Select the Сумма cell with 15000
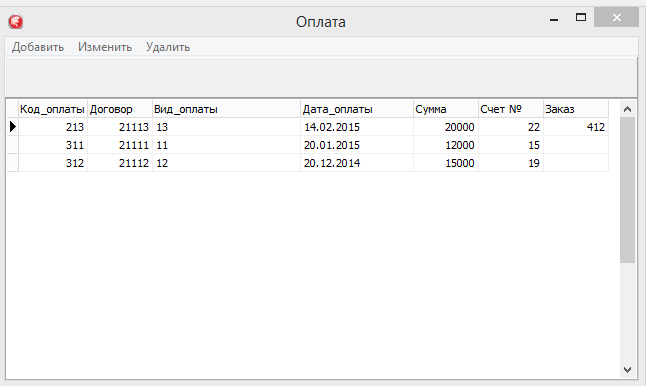The image size is (646, 386). click(x=446, y=163)
